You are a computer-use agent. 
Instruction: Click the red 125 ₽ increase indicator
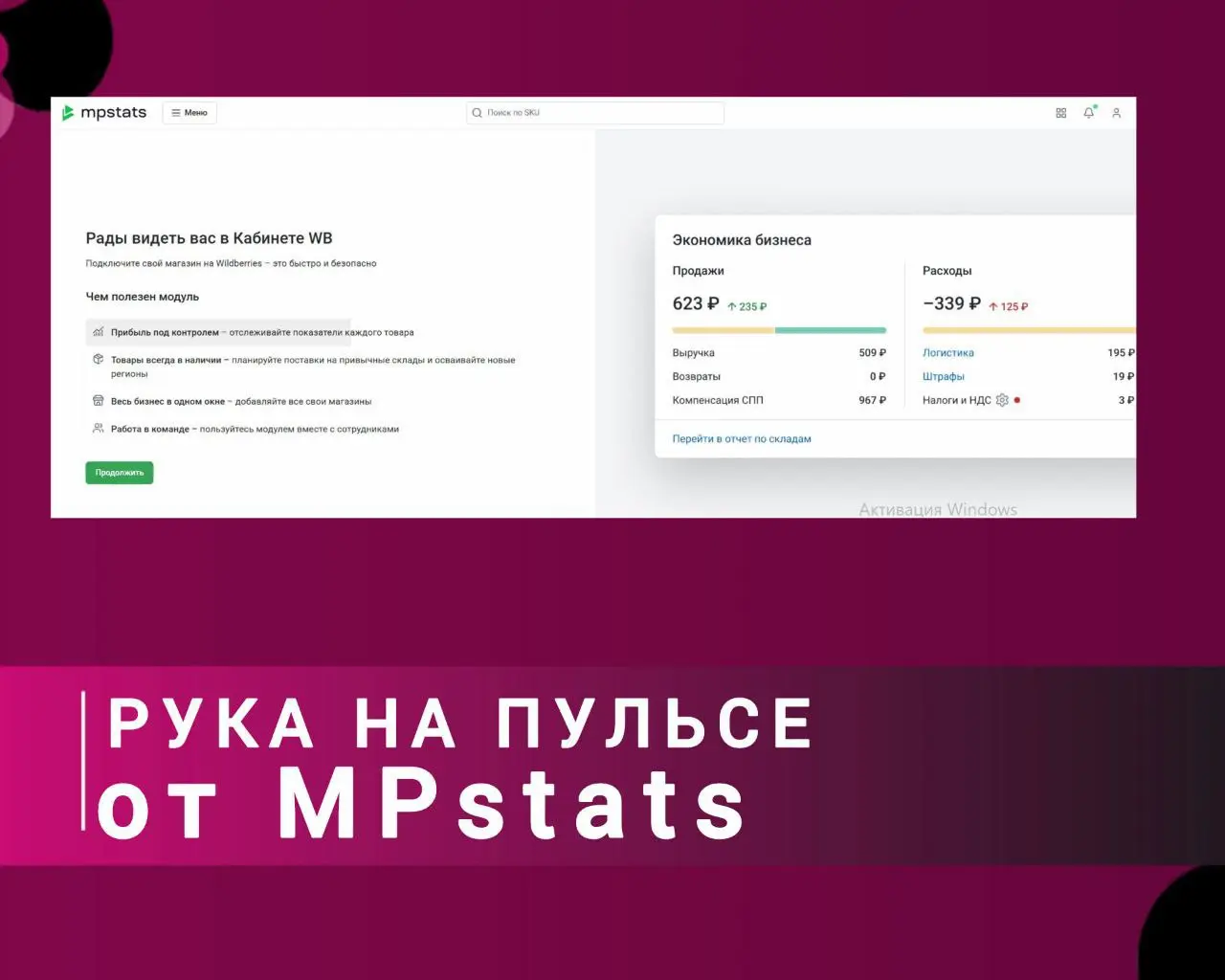tap(1009, 306)
